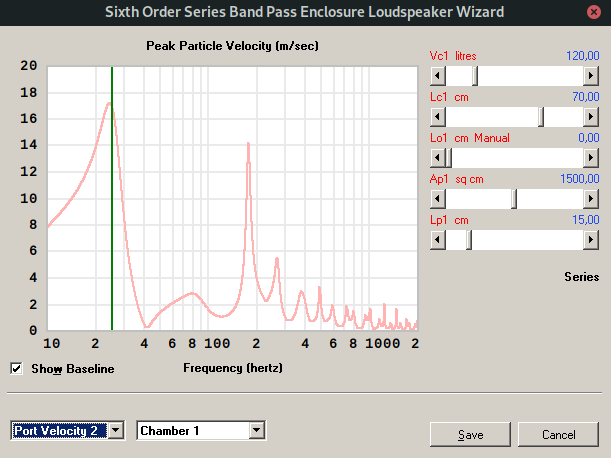Open the Chamber 1 dropdown arrow
The width and height of the screenshot is (611, 458).
tap(256, 430)
